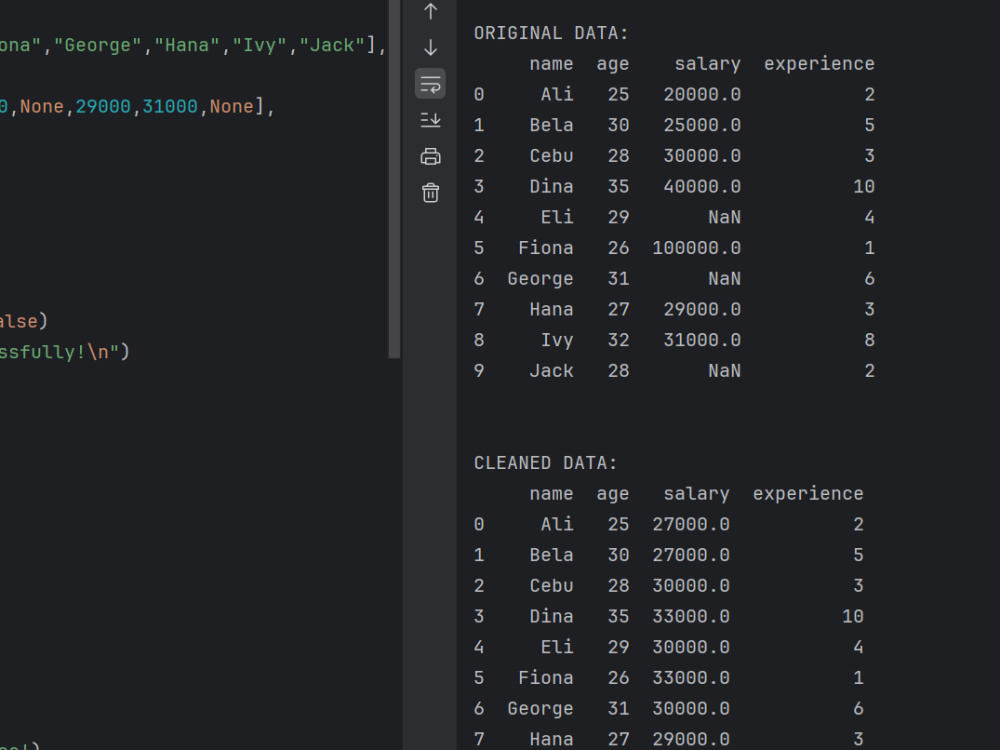Clear the output using the trash icon
This screenshot has width=1000, height=750.
pyautogui.click(x=430, y=192)
